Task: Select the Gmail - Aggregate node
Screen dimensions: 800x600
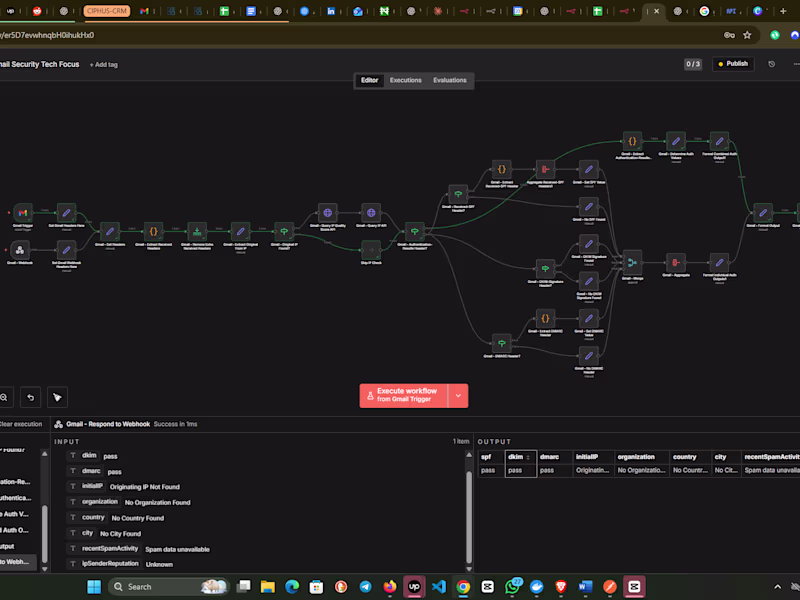Action: pos(676,261)
